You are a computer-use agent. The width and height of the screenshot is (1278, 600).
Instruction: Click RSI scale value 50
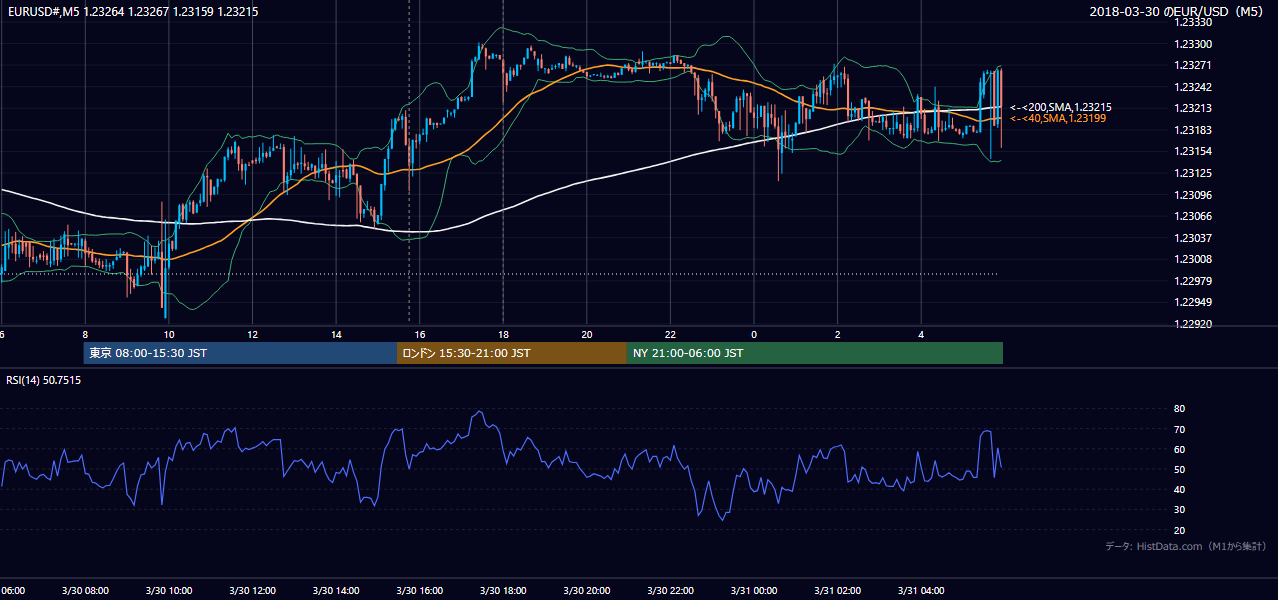tap(1179, 469)
